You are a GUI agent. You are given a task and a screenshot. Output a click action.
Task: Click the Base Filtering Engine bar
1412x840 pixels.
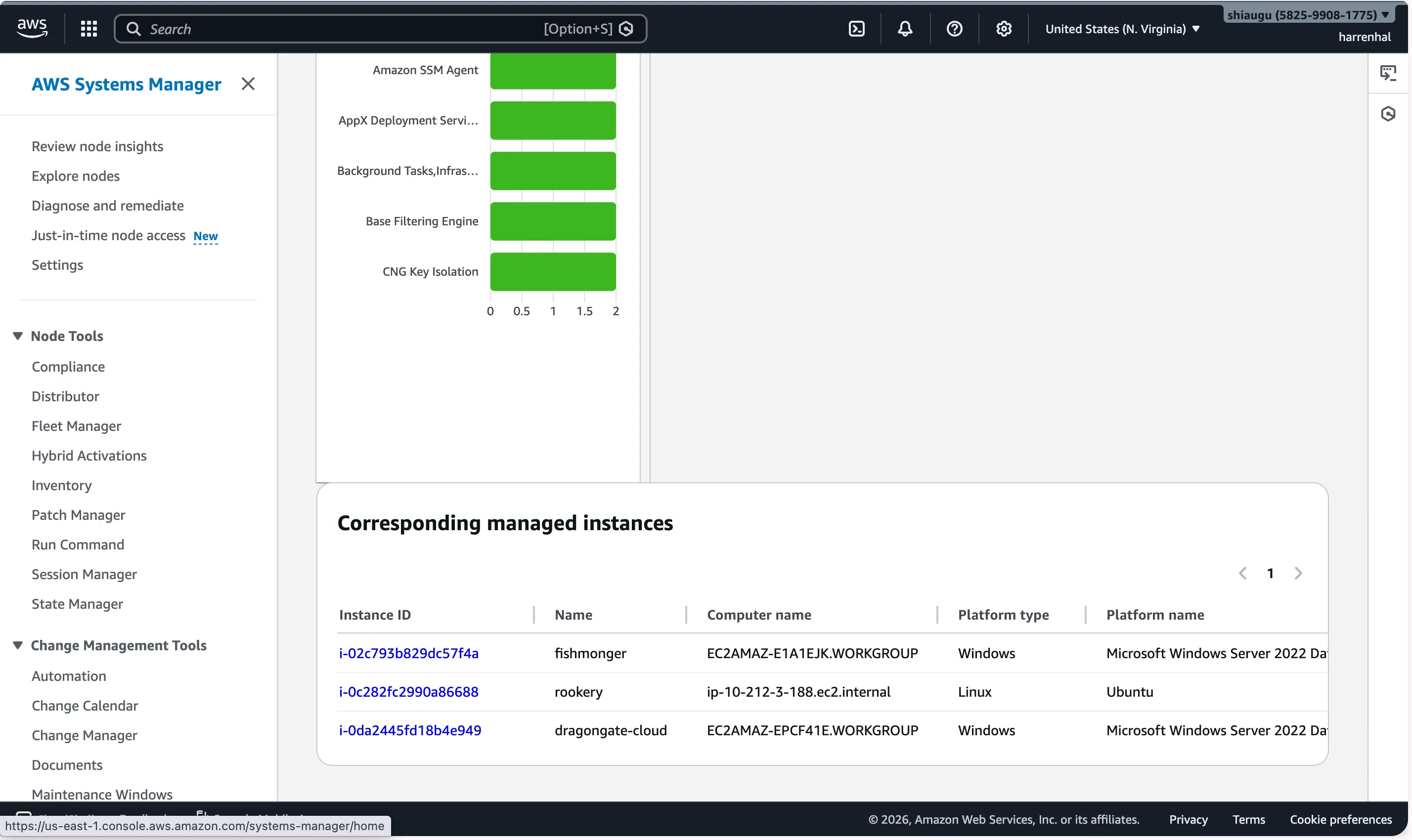pyautogui.click(x=553, y=221)
